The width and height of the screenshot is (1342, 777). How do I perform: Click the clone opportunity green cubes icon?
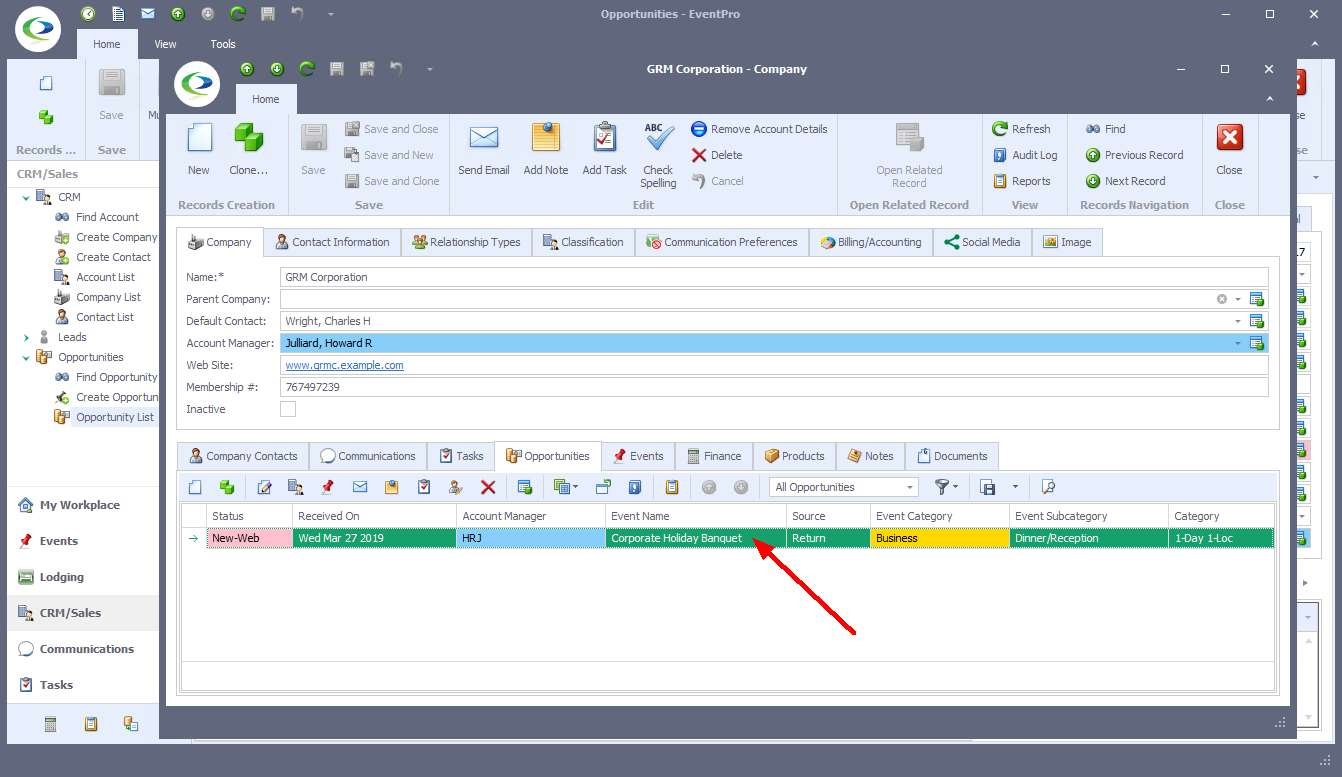(227, 487)
